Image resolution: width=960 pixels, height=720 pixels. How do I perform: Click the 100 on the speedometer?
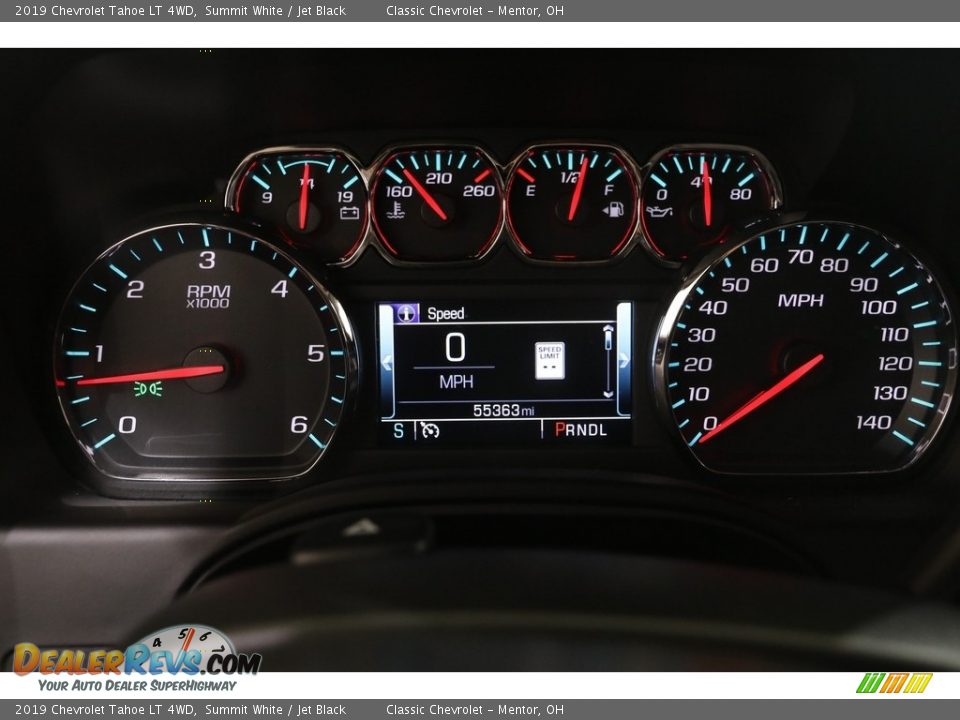pos(879,307)
